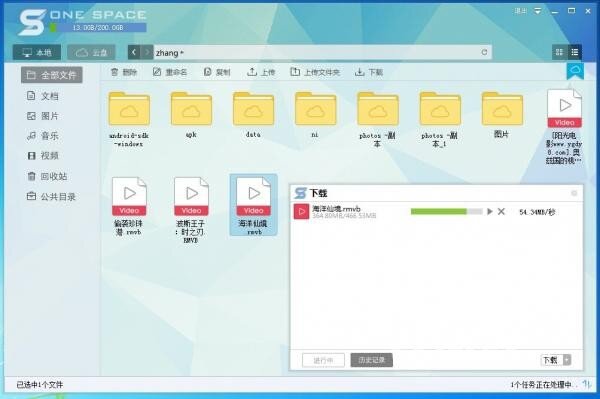Filter by 文档 (documents) in sidebar
Viewport: 600px width, 399px height.
coord(42,96)
